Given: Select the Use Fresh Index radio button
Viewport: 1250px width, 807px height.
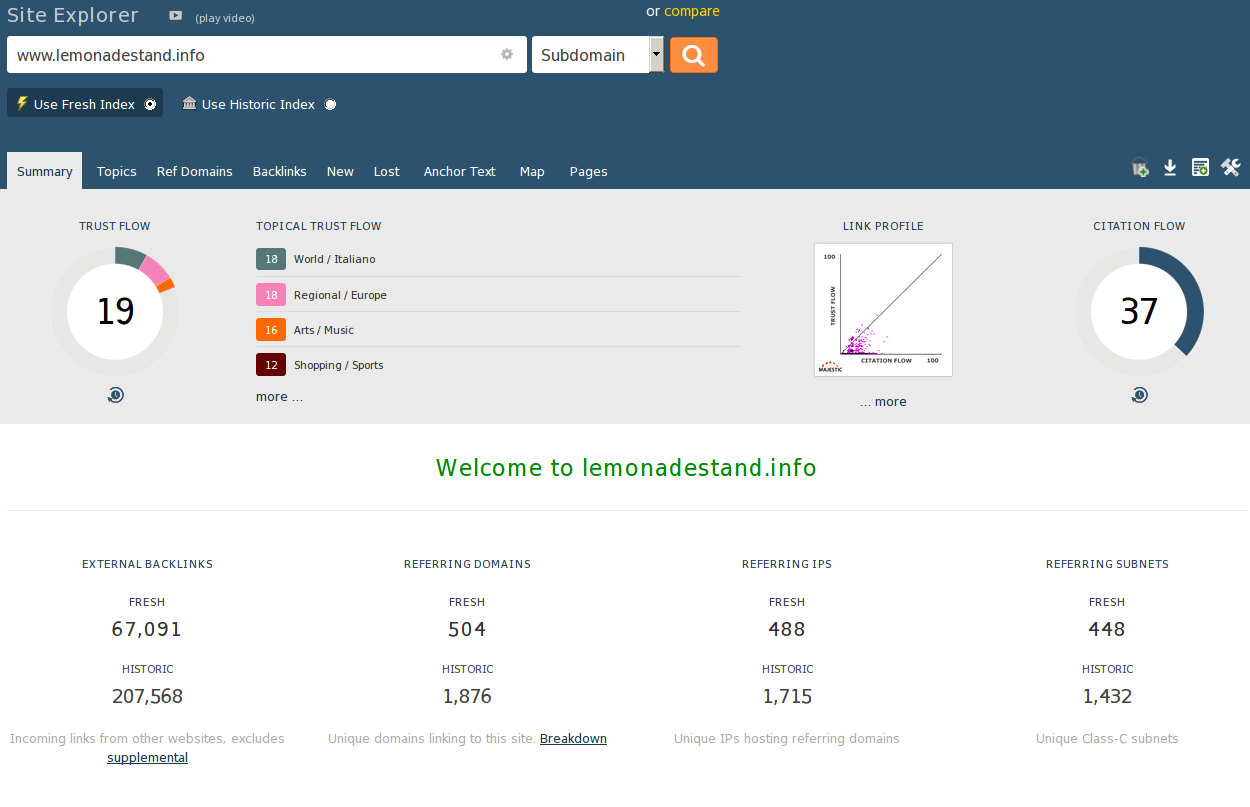Looking at the screenshot, I should (x=150, y=104).
